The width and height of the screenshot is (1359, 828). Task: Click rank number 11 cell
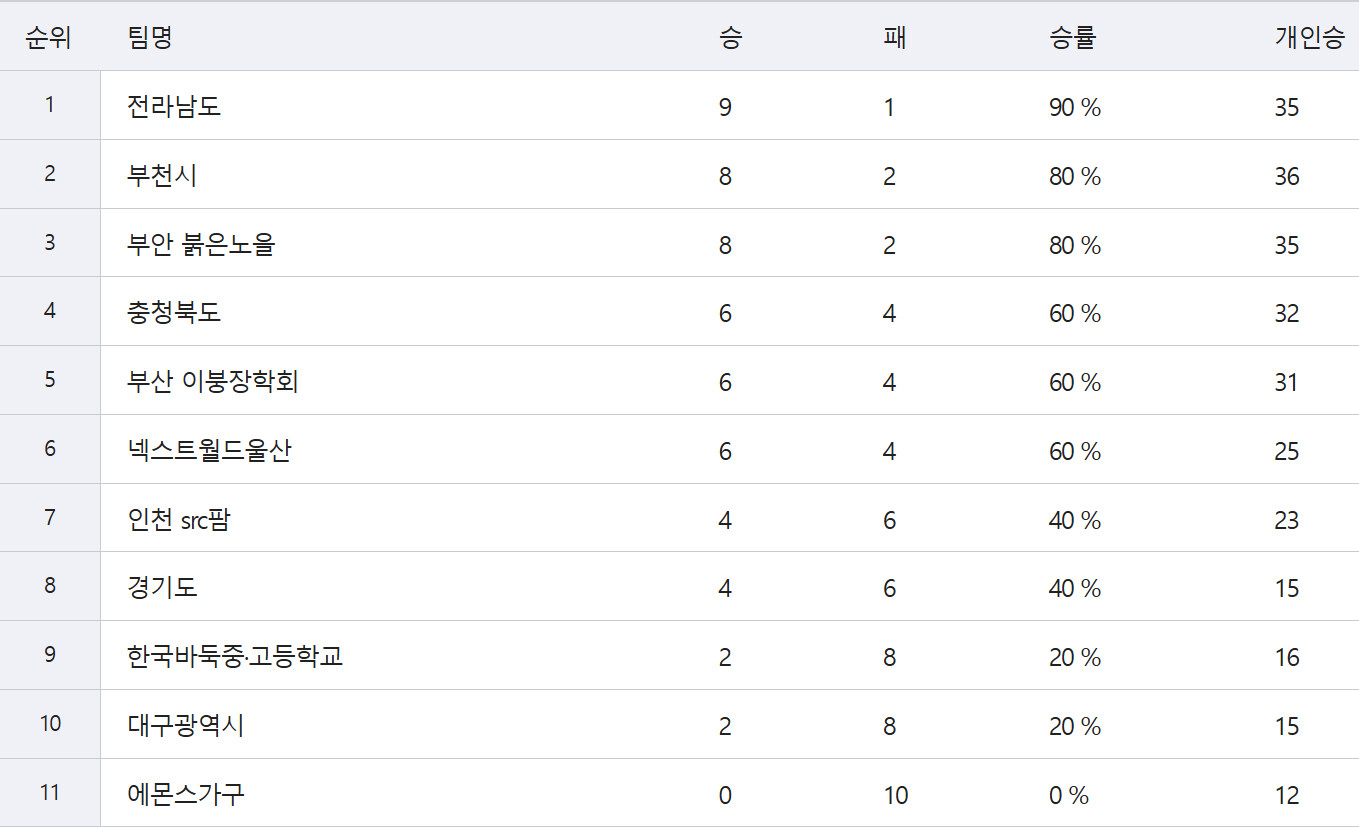[x=50, y=793]
